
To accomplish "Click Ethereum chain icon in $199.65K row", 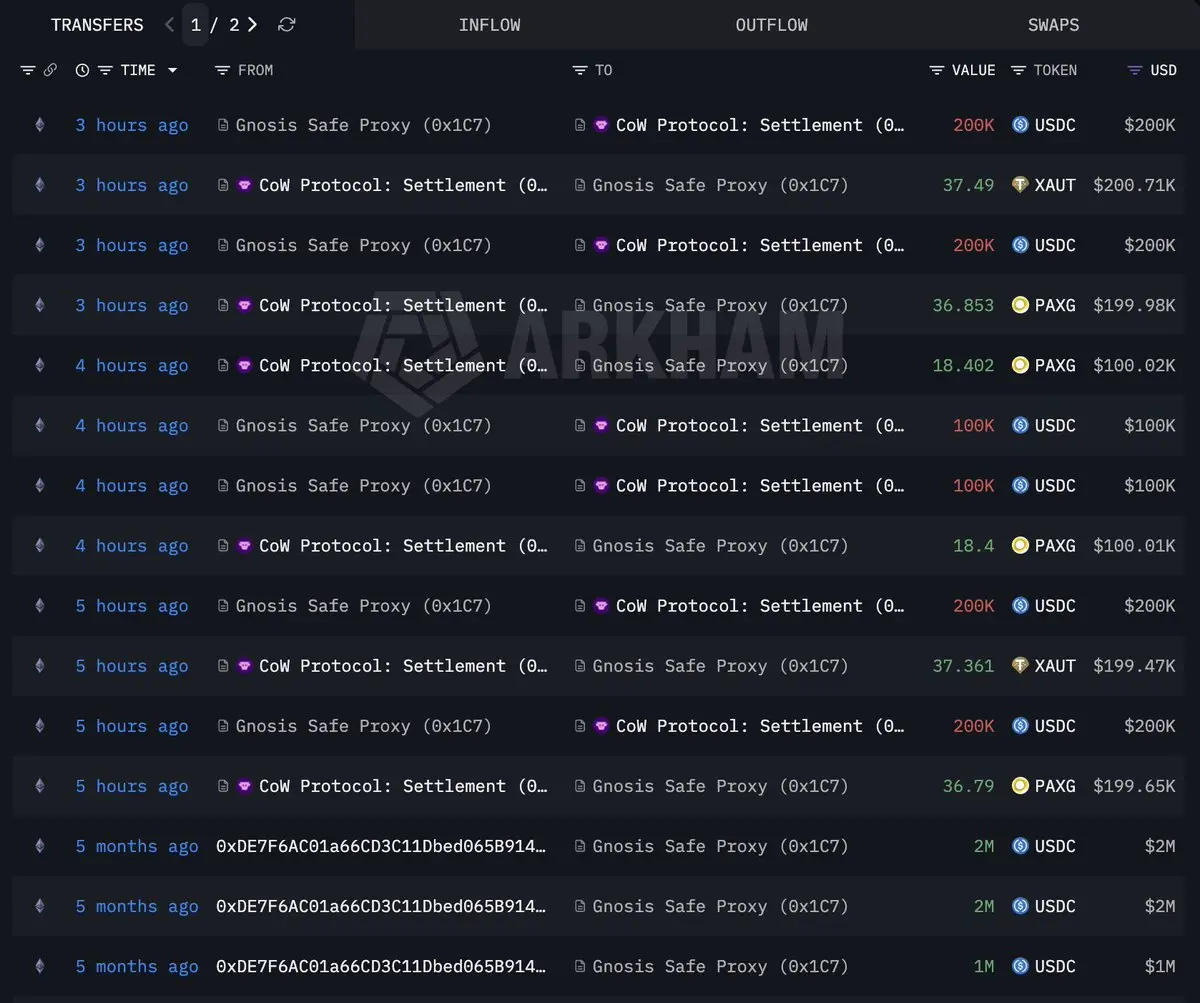I will (x=40, y=785).
